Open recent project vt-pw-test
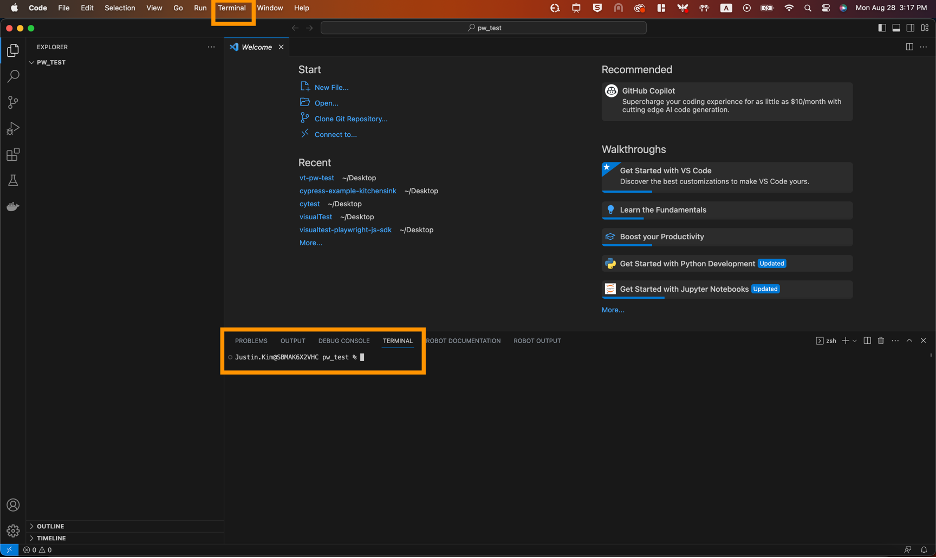 pyautogui.click(x=316, y=178)
